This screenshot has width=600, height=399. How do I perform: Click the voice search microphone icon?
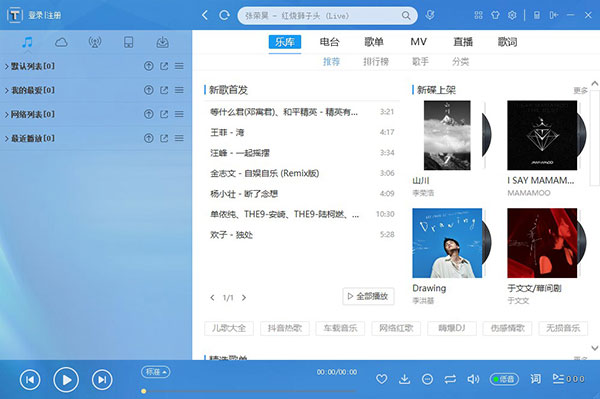point(430,15)
